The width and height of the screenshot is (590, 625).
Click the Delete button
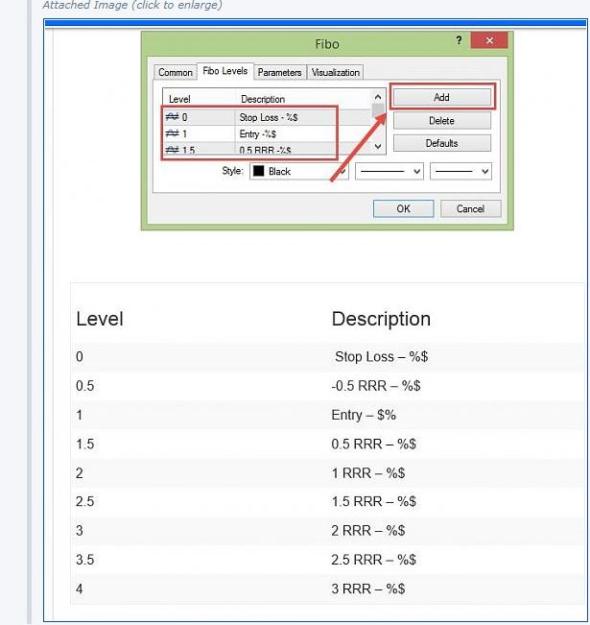coord(442,120)
